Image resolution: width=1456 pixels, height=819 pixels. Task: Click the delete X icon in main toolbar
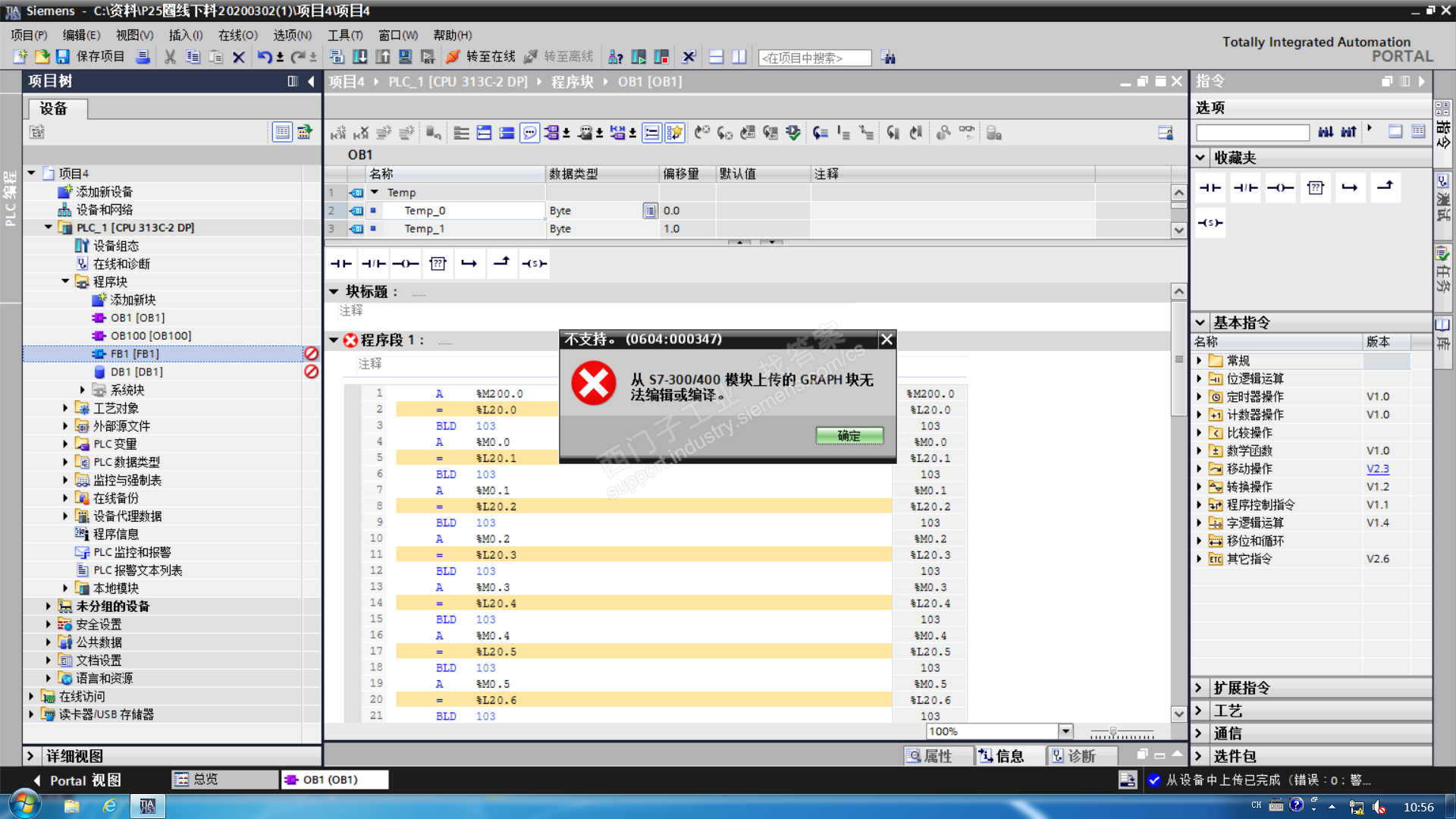coord(238,57)
